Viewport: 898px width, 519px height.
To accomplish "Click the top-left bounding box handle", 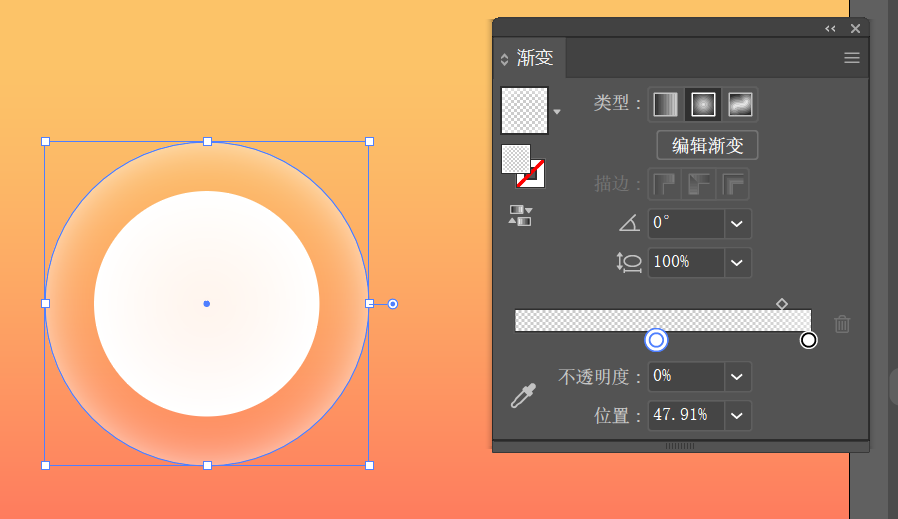I will pyautogui.click(x=46, y=141).
